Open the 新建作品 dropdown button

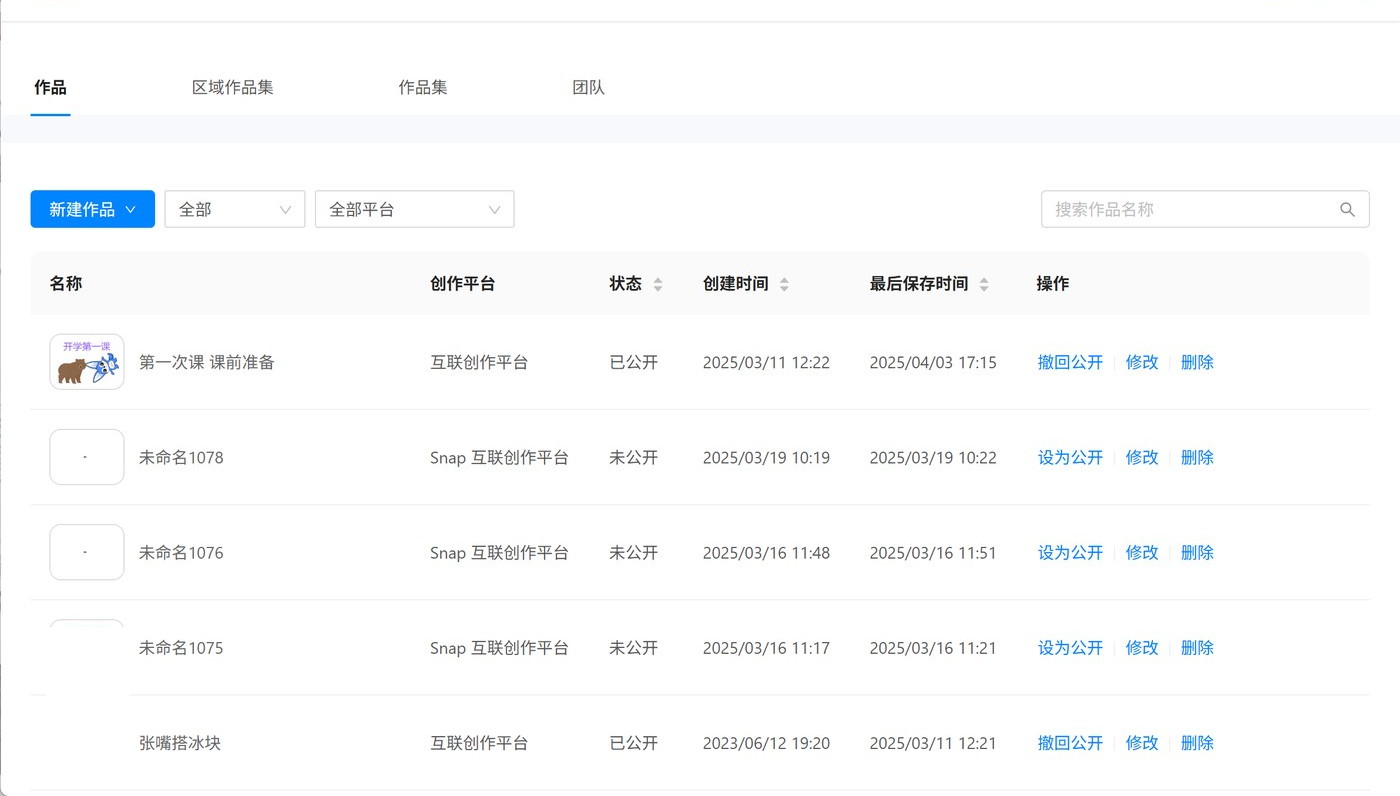(x=92, y=209)
